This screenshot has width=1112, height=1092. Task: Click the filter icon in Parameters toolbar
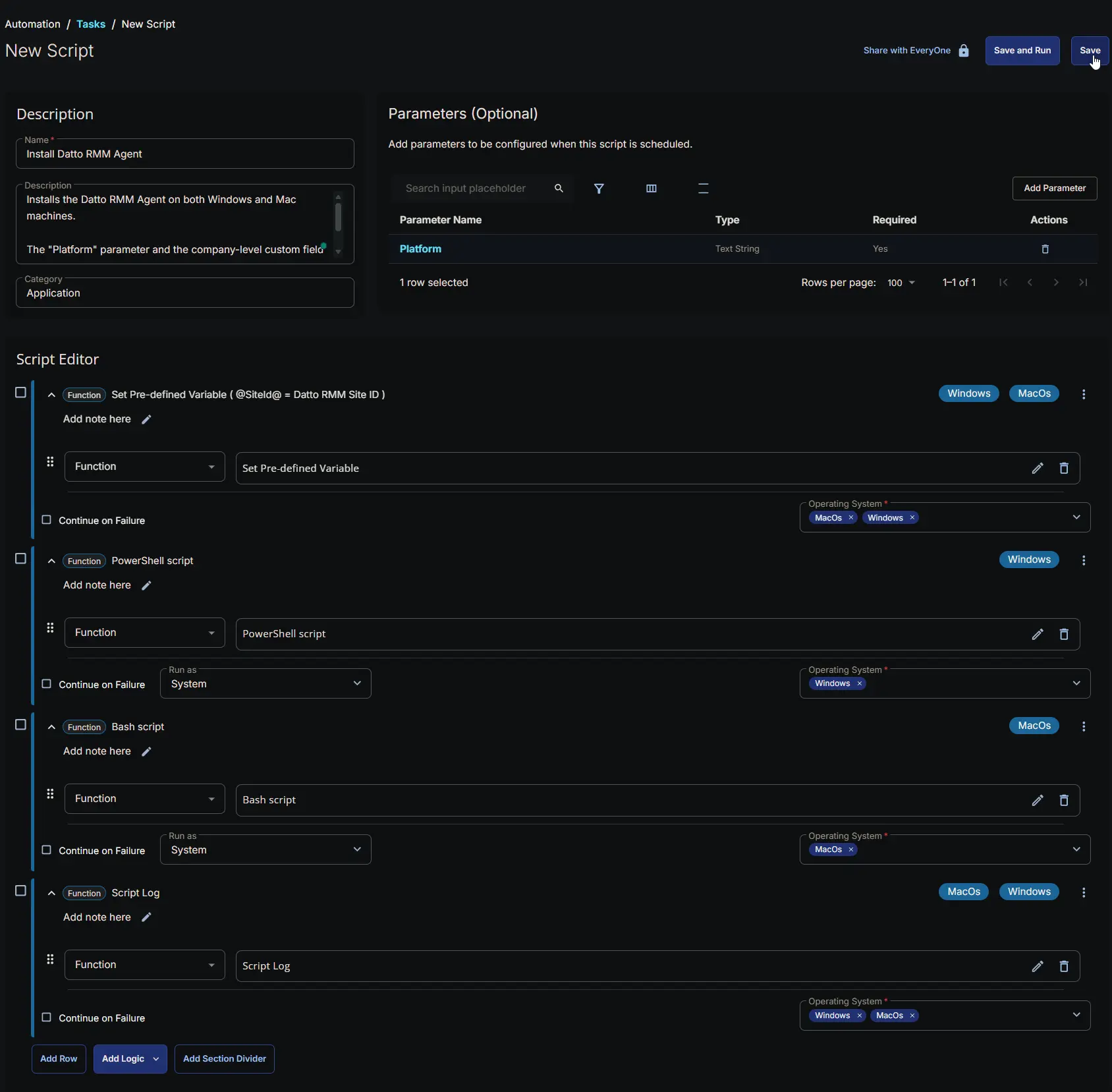599,188
